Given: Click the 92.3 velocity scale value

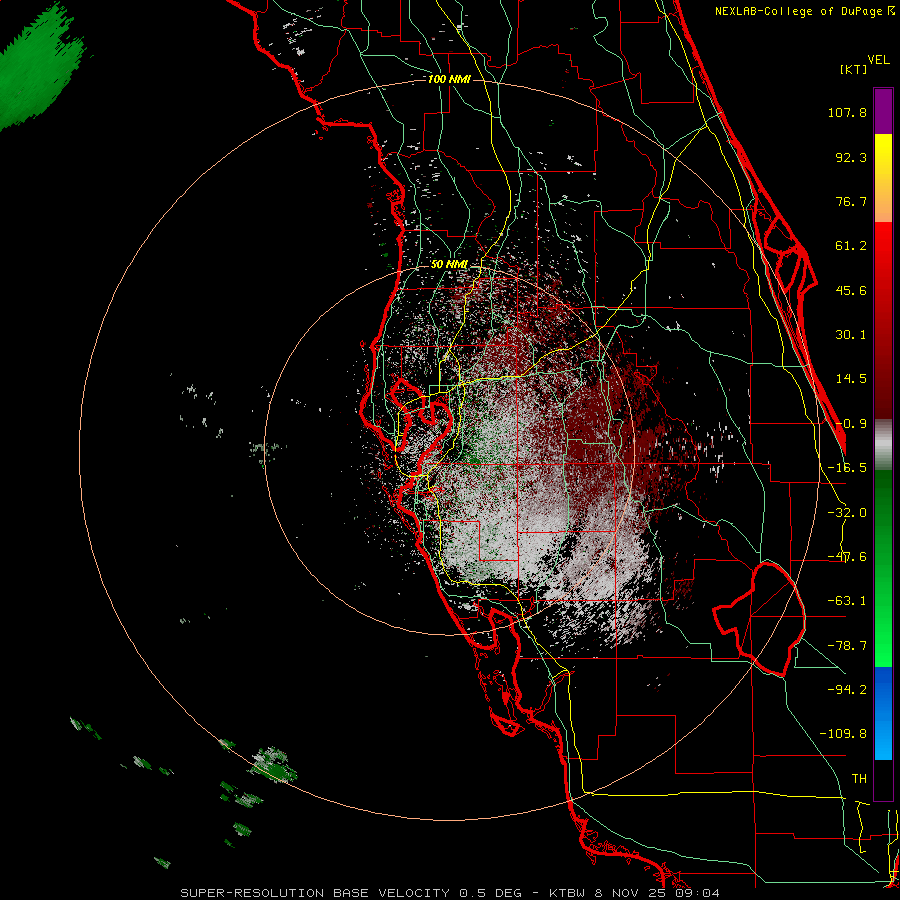Looking at the screenshot, I should pyautogui.click(x=851, y=157).
